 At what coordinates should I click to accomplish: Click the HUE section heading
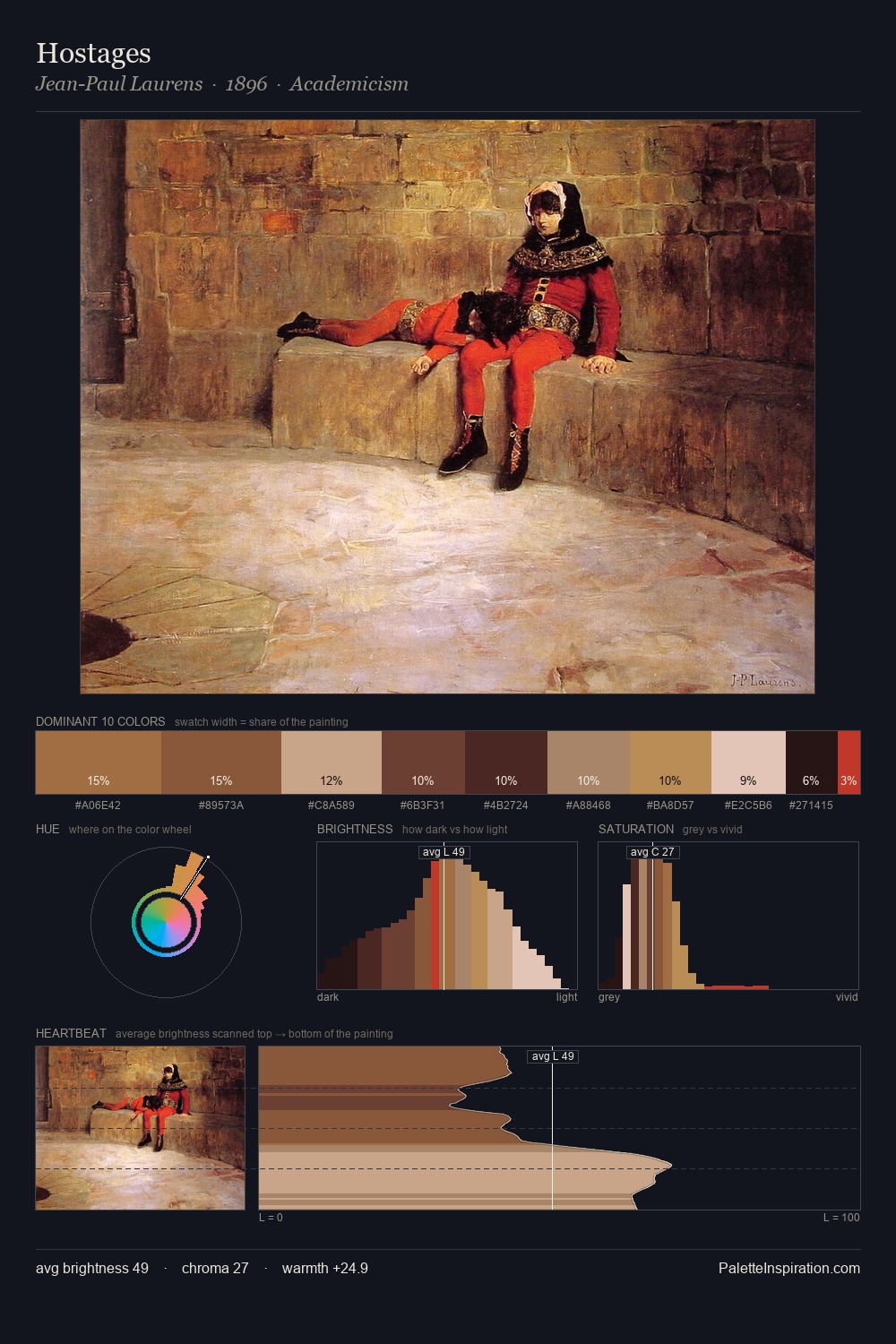(47, 829)
